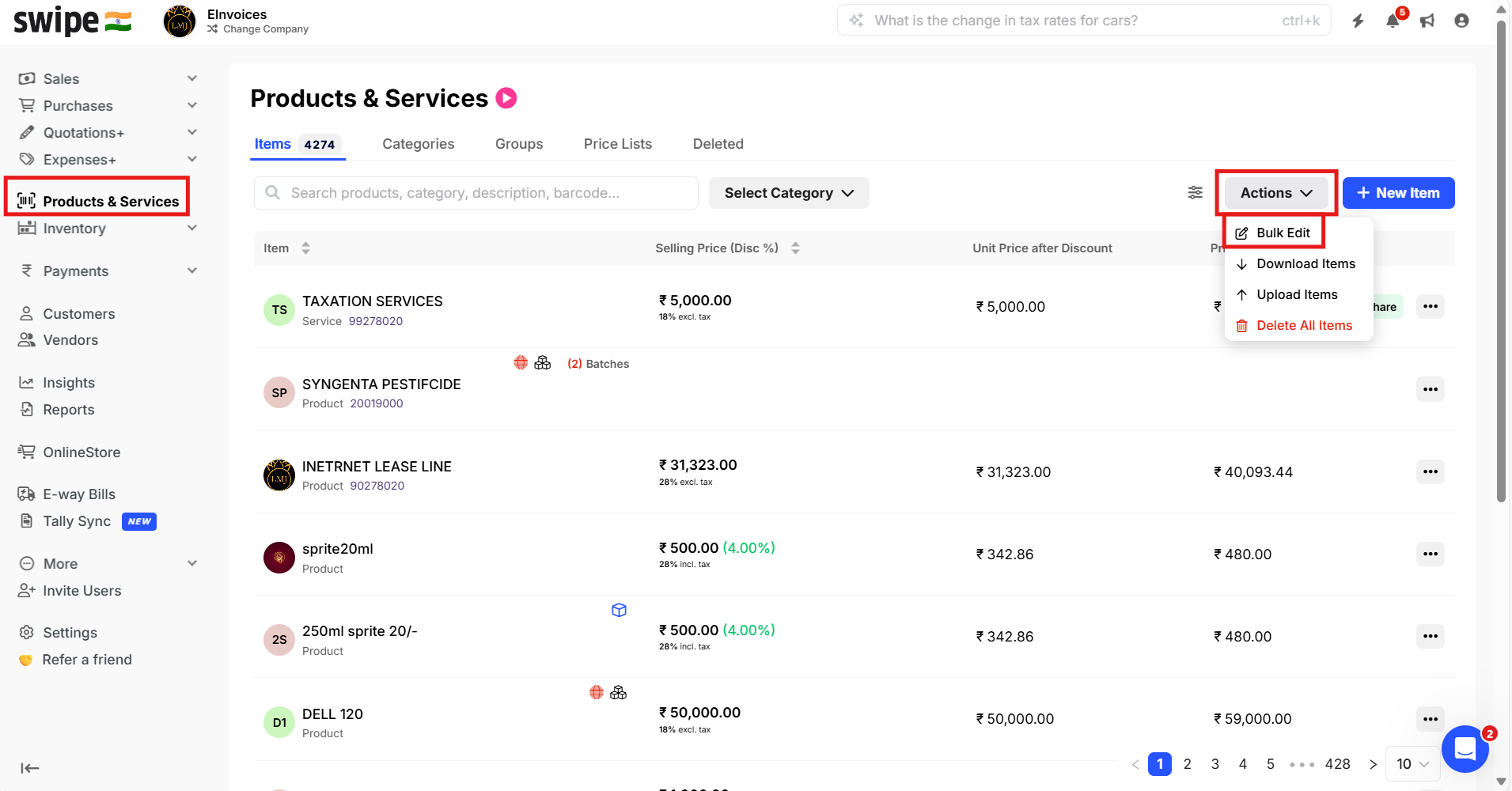Screen dimensions: 1512x791
Task: Open the user profile icon
Action: 1461,21
